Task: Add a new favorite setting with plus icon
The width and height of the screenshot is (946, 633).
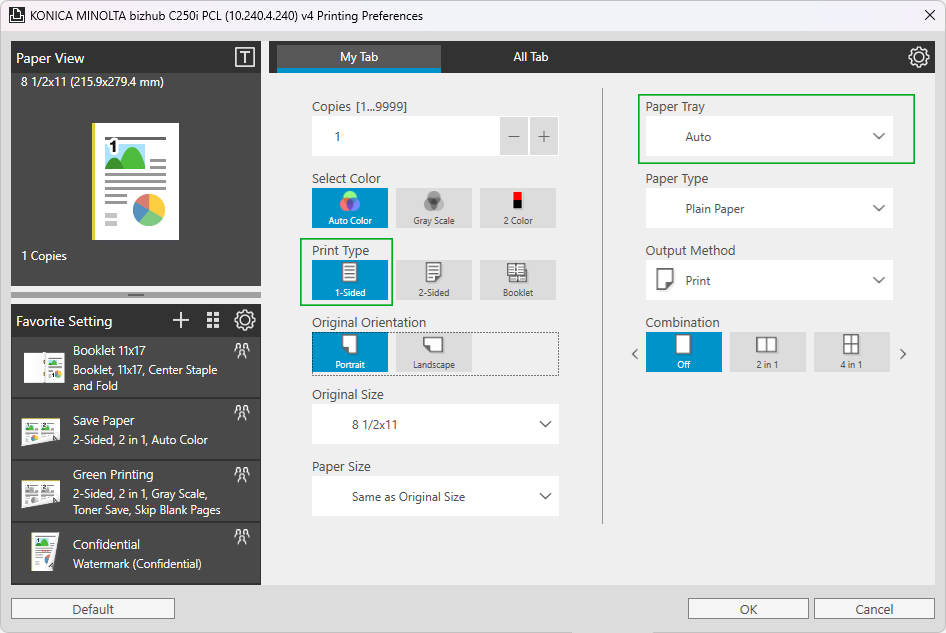Action: click(181, 320)
